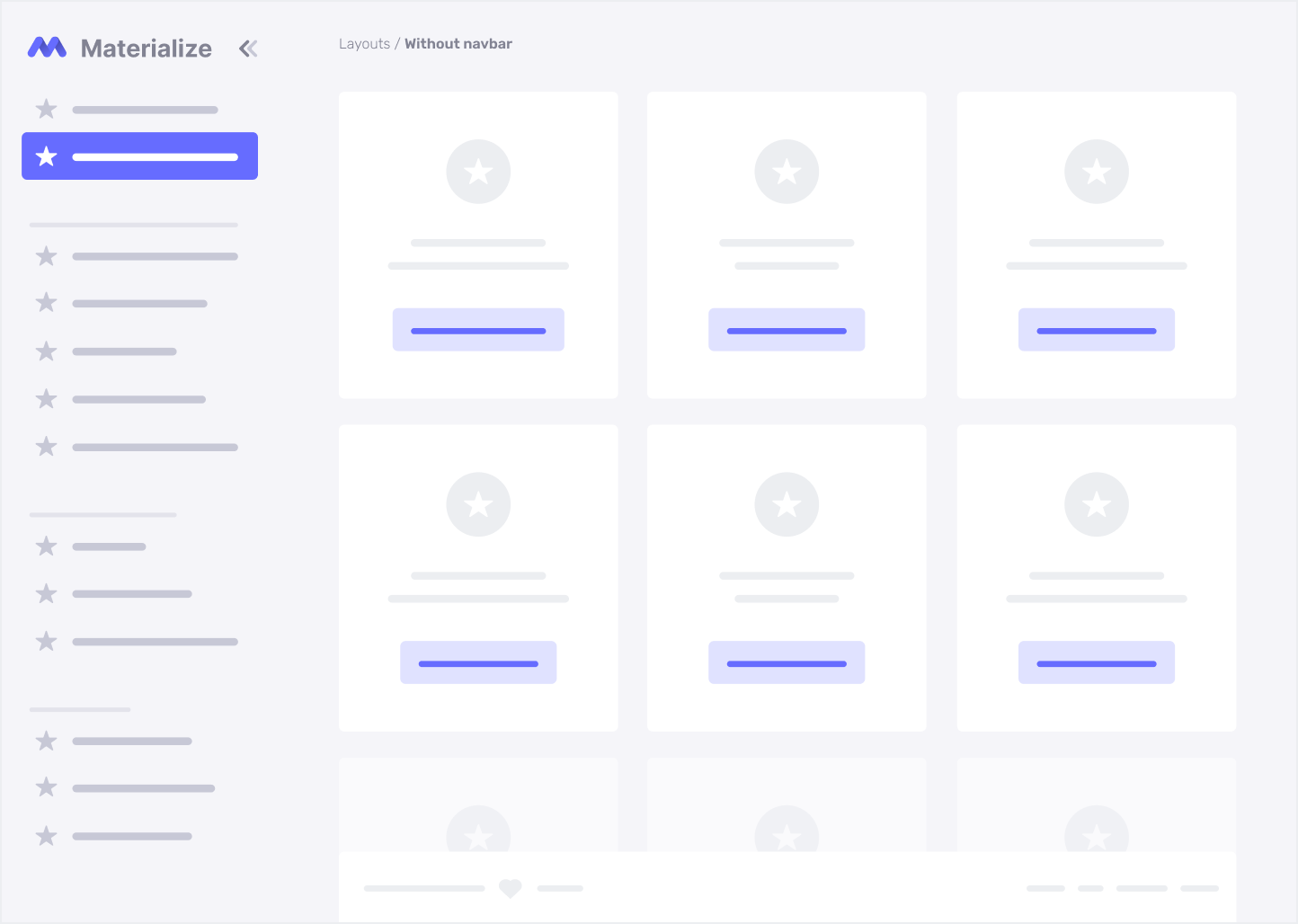
Task: Open the Layouts breadcrumb link
Action: click(364, 44)
